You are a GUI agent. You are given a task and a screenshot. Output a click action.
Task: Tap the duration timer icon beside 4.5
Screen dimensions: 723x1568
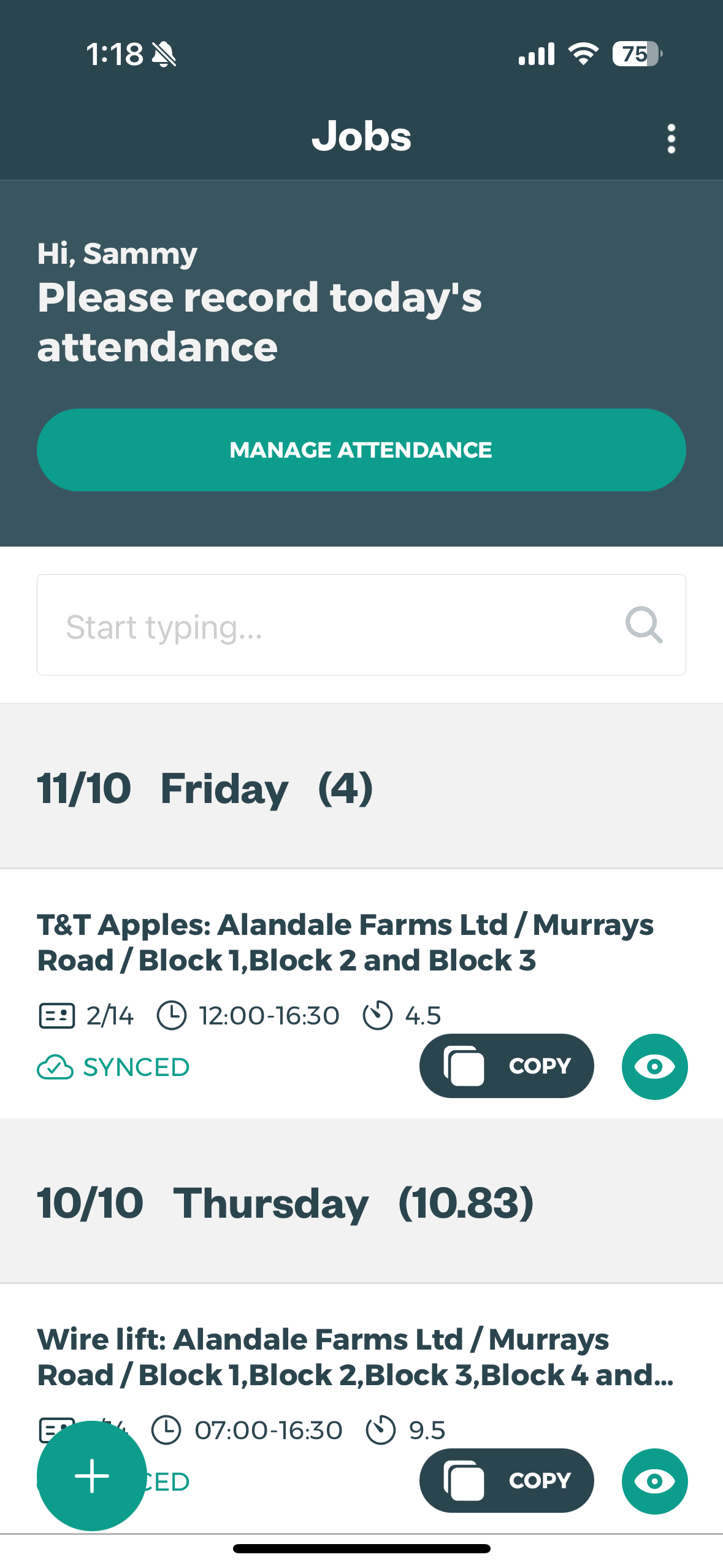377,1015
